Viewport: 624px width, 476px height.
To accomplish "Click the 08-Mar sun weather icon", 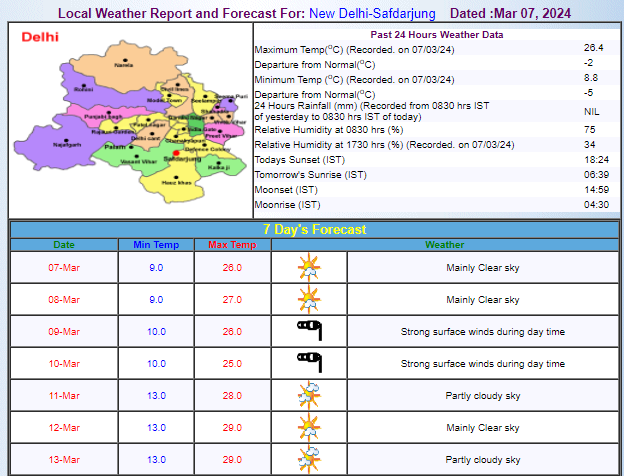I will click(309, 299).
